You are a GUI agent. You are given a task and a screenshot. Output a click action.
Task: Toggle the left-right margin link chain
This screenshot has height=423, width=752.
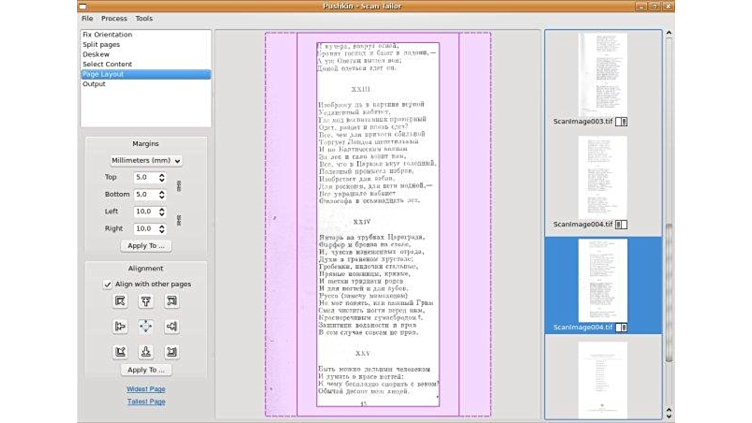(179, 220)
